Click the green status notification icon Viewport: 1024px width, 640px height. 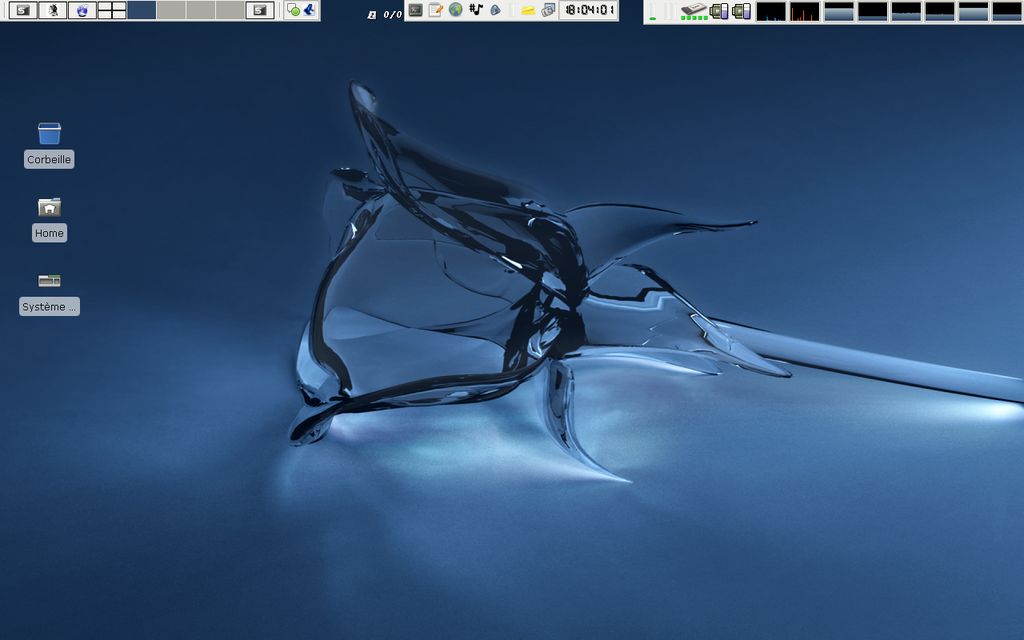(293, 11)
